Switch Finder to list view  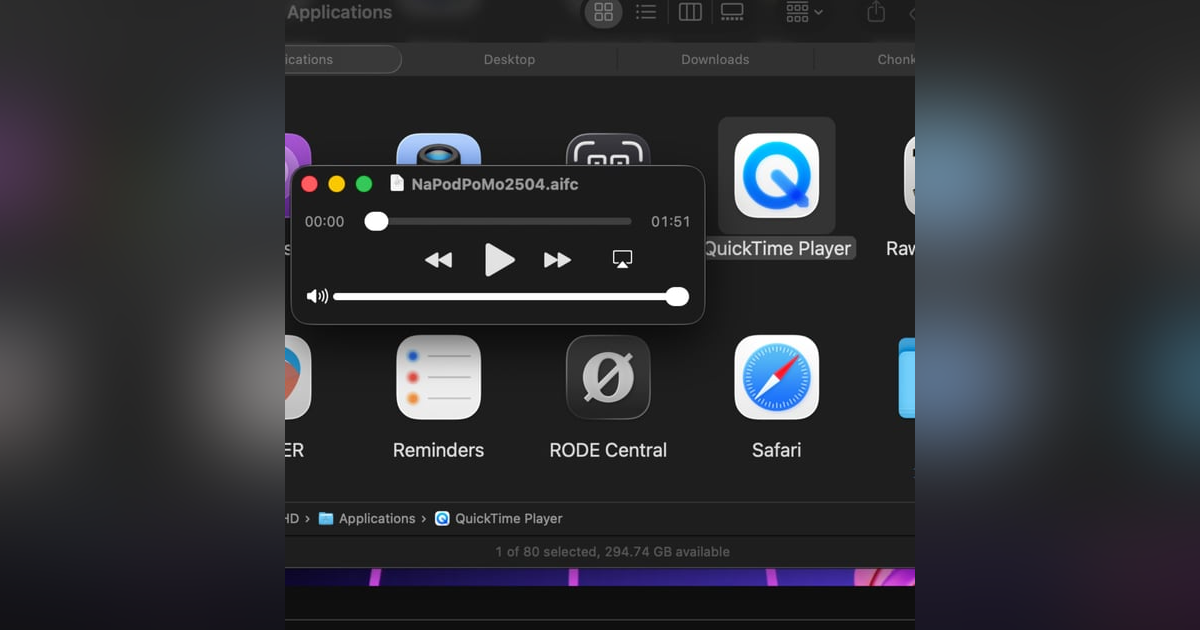coord(646,13)
